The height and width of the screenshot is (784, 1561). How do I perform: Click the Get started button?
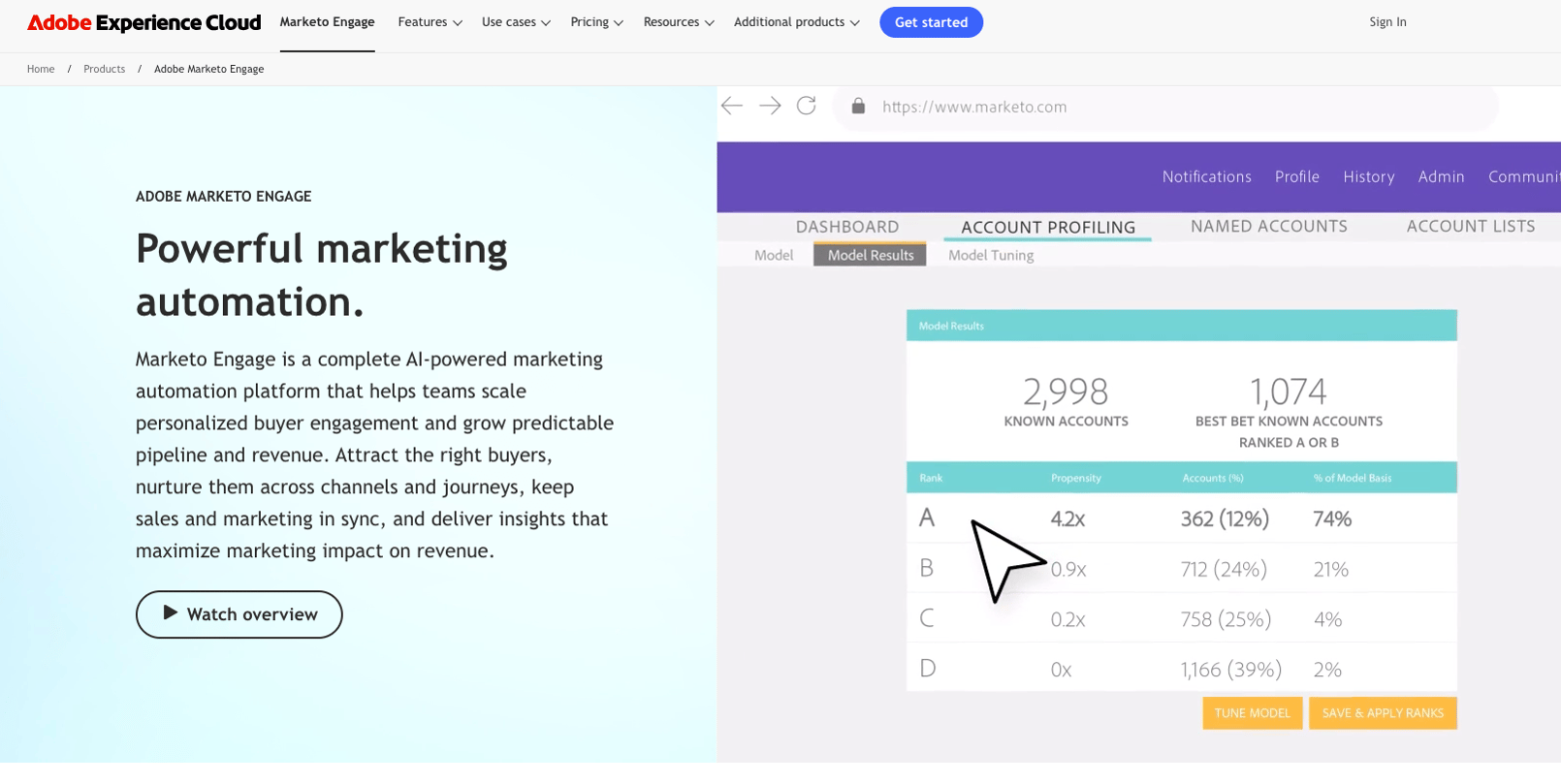click(931, 22)
